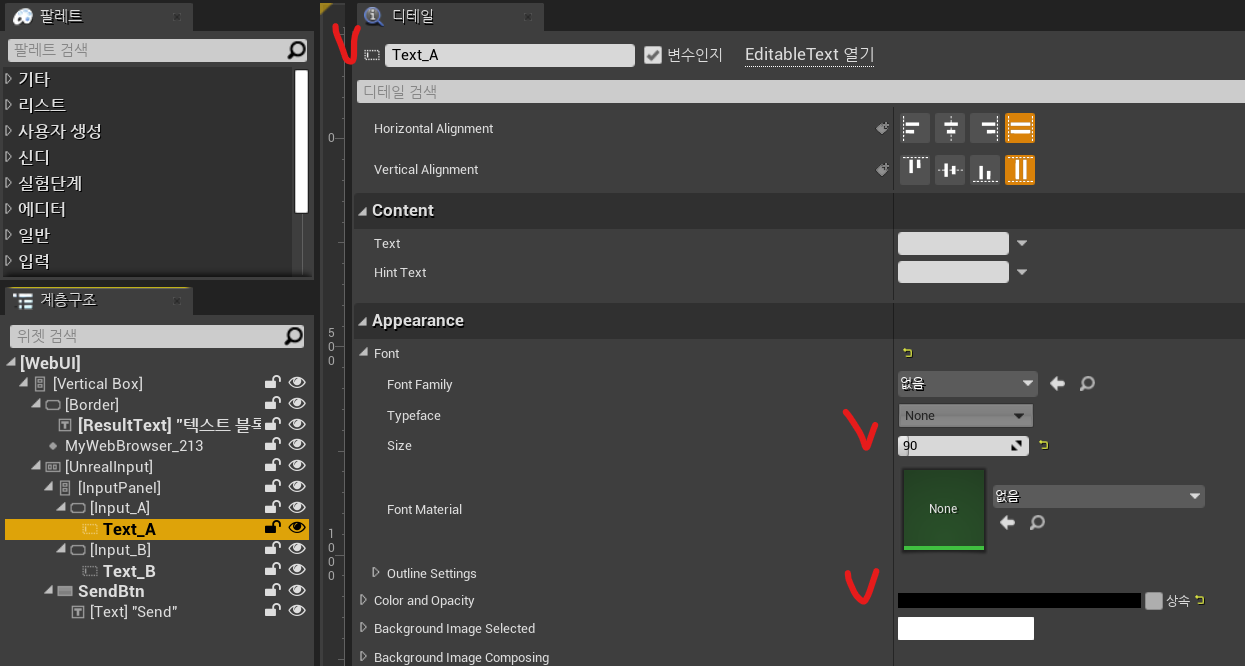Image resolution: width=1245 pixels, height=666 pixels.
Task: Set Vertical Alignment to top
Action: click(x=915, y=170)
